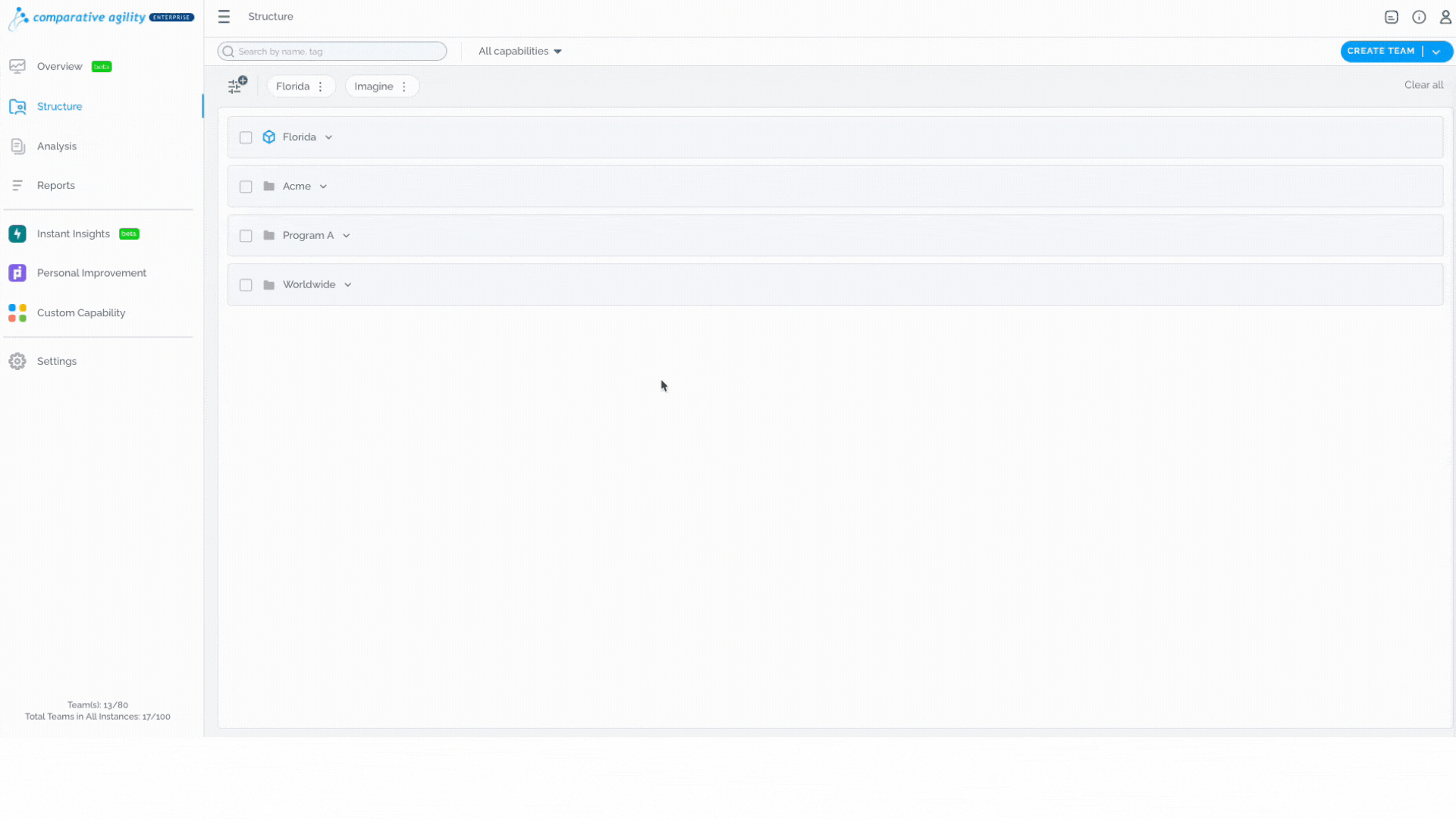Click the search magnifier icon

tap(228, 52)
